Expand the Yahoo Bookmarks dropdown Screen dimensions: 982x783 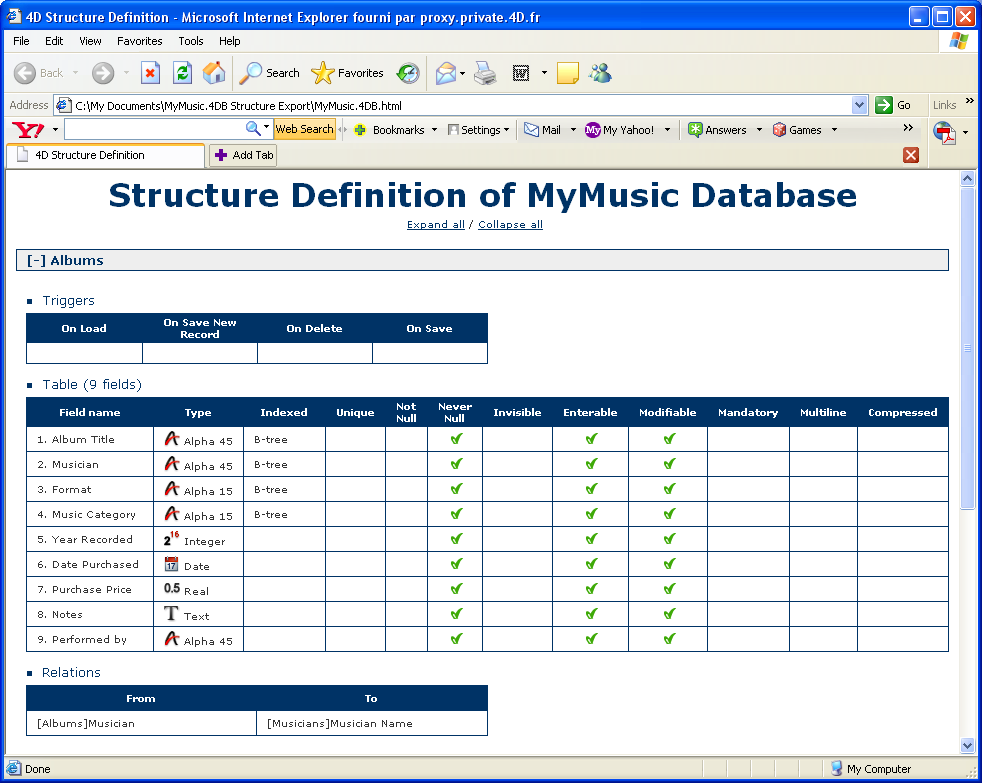[x=434, y=130]
